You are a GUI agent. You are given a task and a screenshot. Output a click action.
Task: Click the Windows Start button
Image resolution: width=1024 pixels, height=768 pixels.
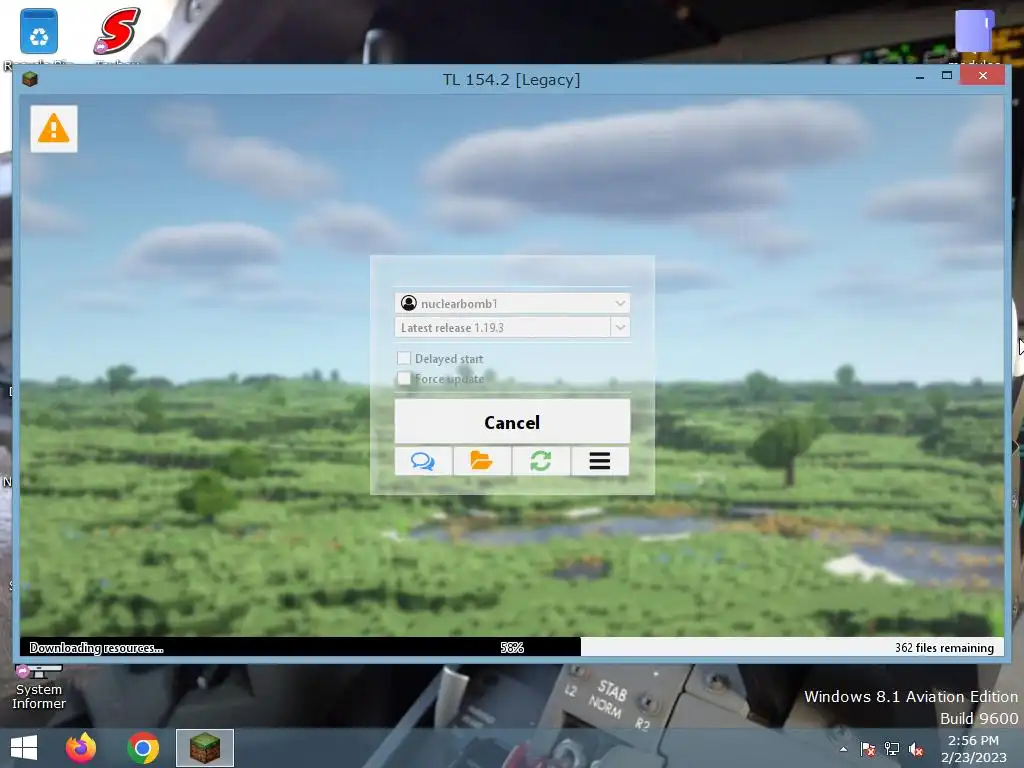tap(24, 748)
